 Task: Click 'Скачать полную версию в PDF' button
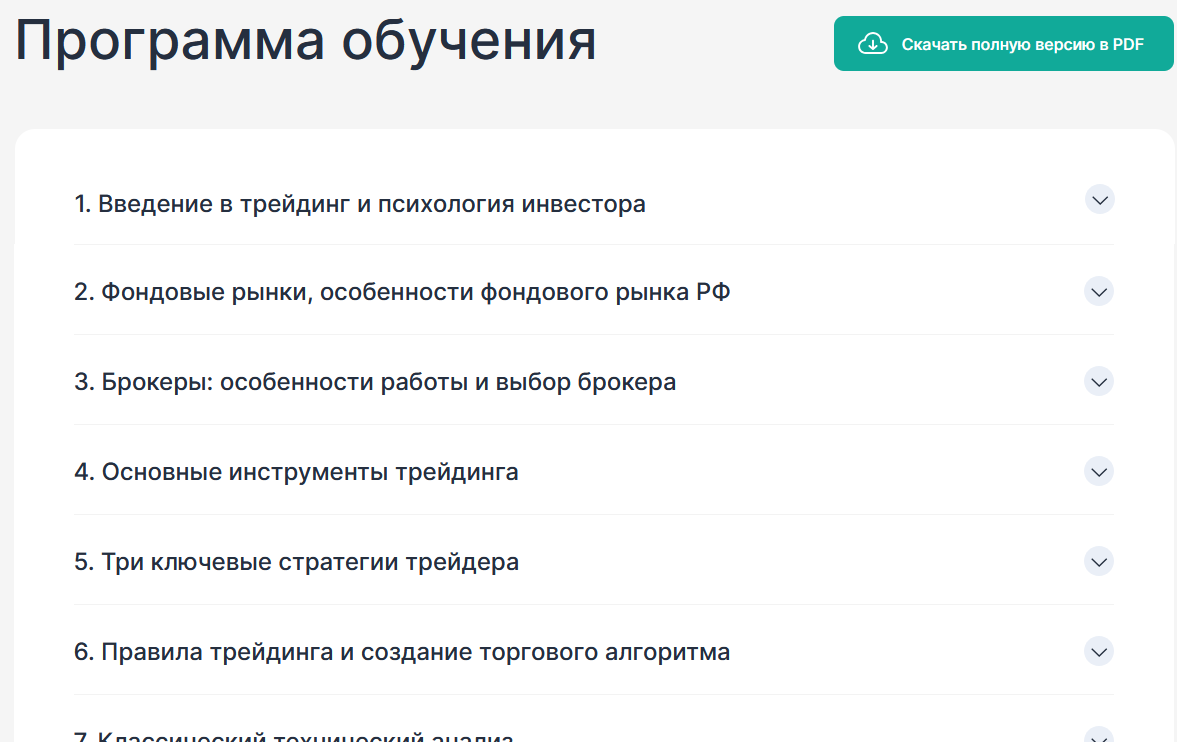click(x=1003, y=43)
